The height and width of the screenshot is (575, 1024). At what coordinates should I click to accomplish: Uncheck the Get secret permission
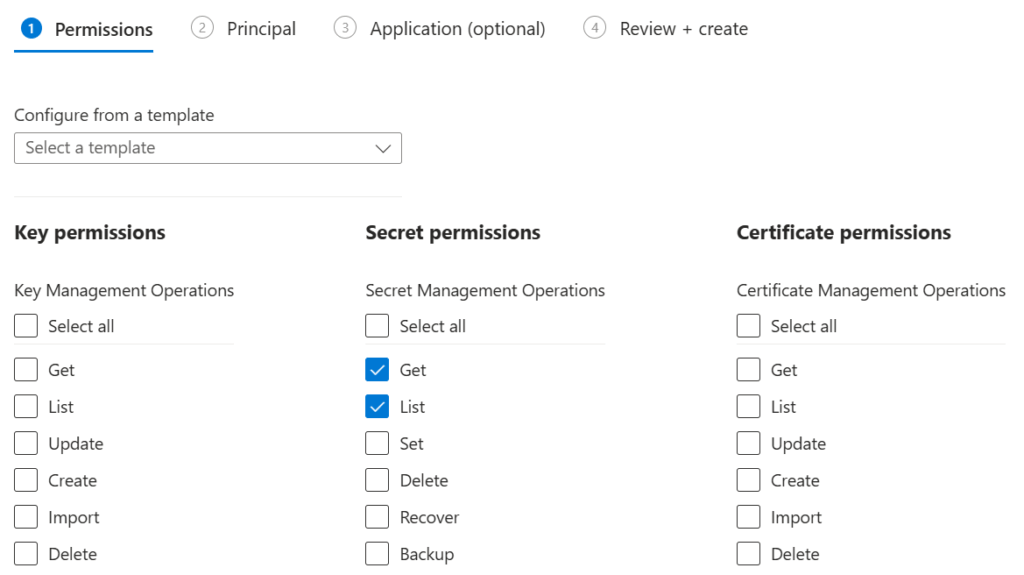tap(377, 370)
